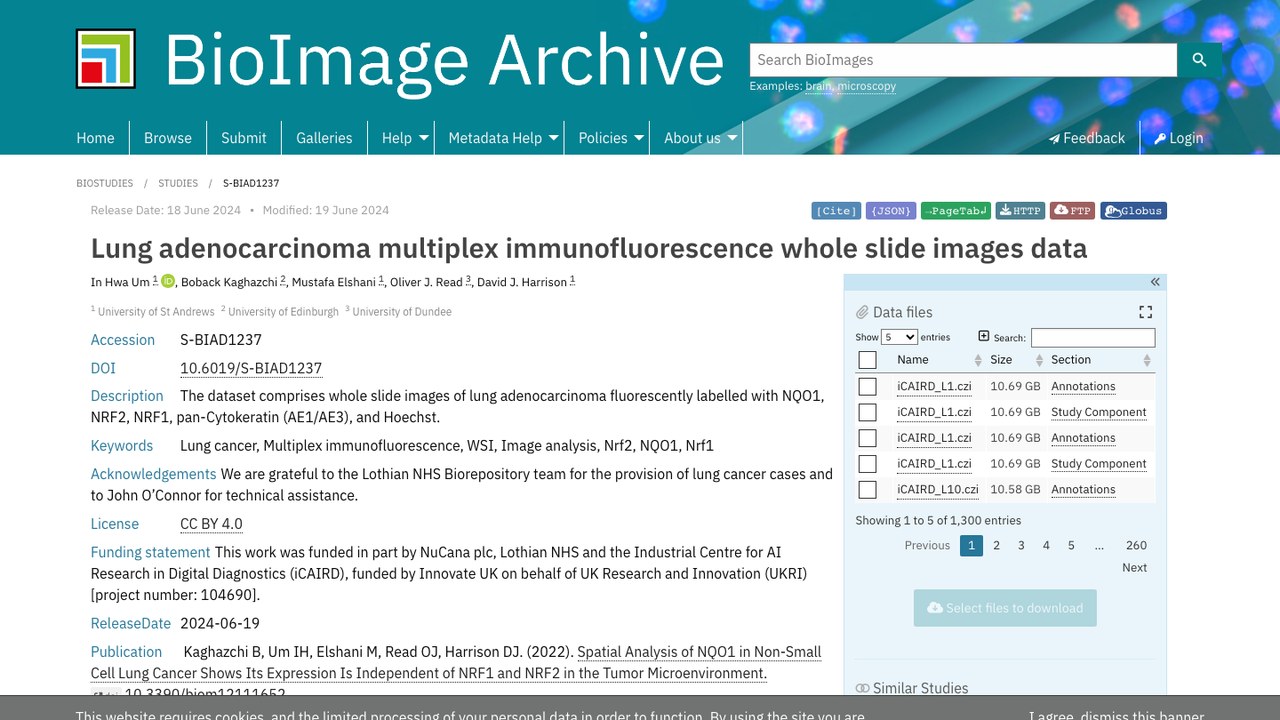Viewport: 1280px width, 720px height.
Task: Toggle the select-all files checkbox in header
Action: point(867,360)
